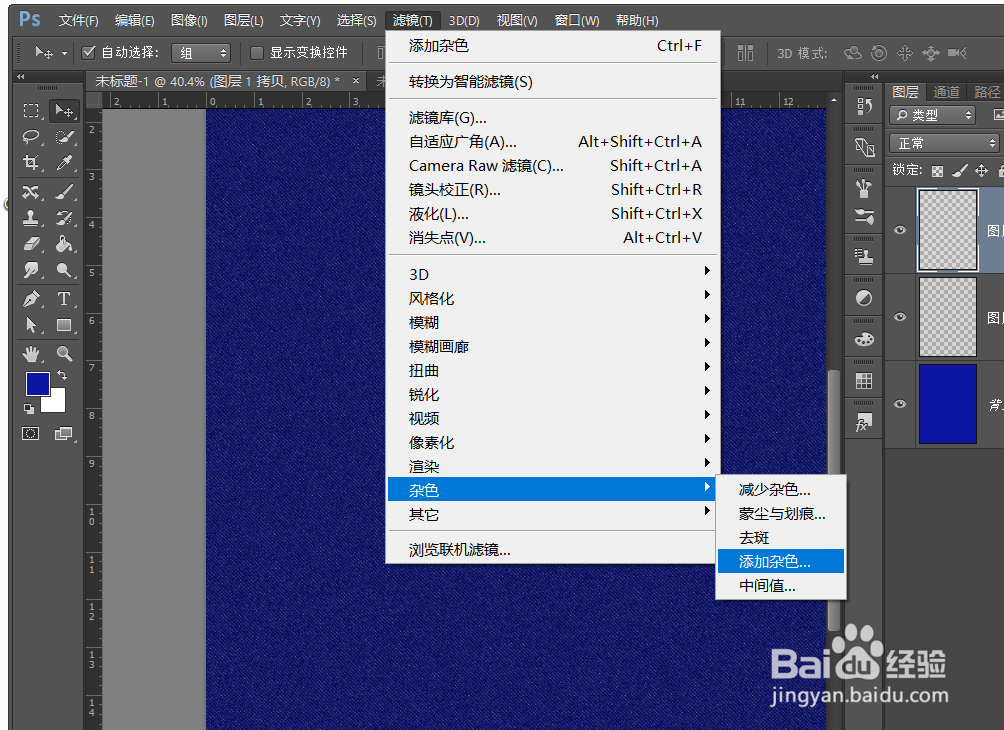Viewport: 1004px width, 730px height.
Task: Select the Lasso tool
Action: click(x=30, y=138)
